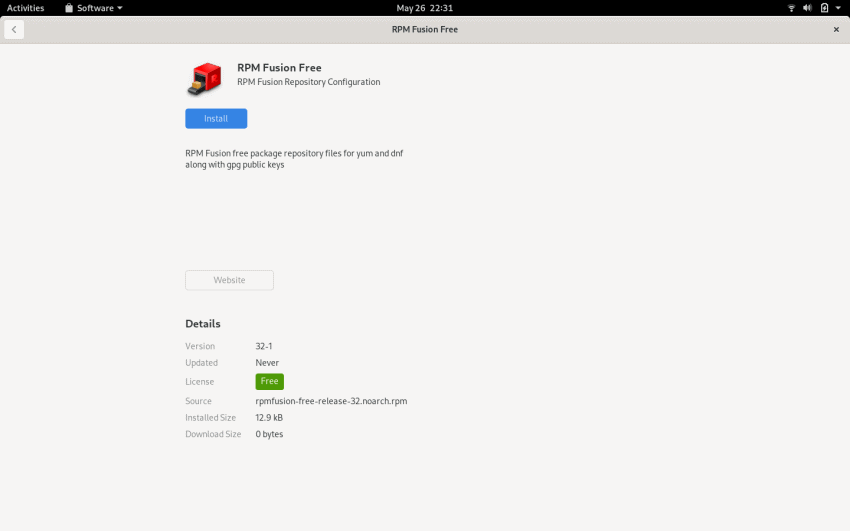Click the source rpm filename text
Screen dimensions: 850x531
(331, 401)
